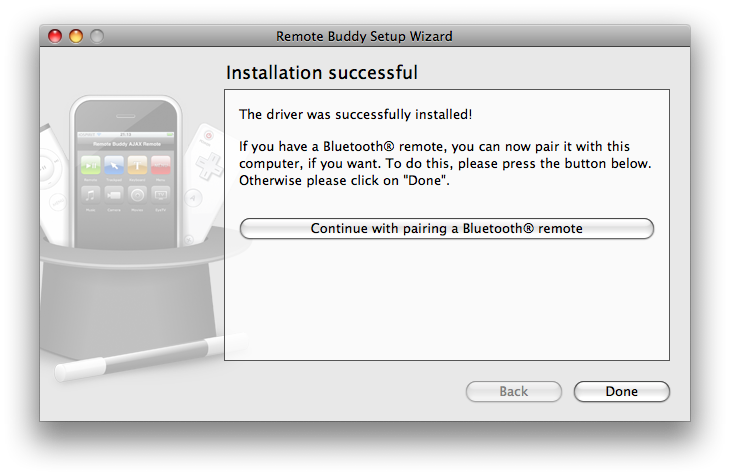Click the gray zoom window button
The image size is (730, 476).
[97, 36]
